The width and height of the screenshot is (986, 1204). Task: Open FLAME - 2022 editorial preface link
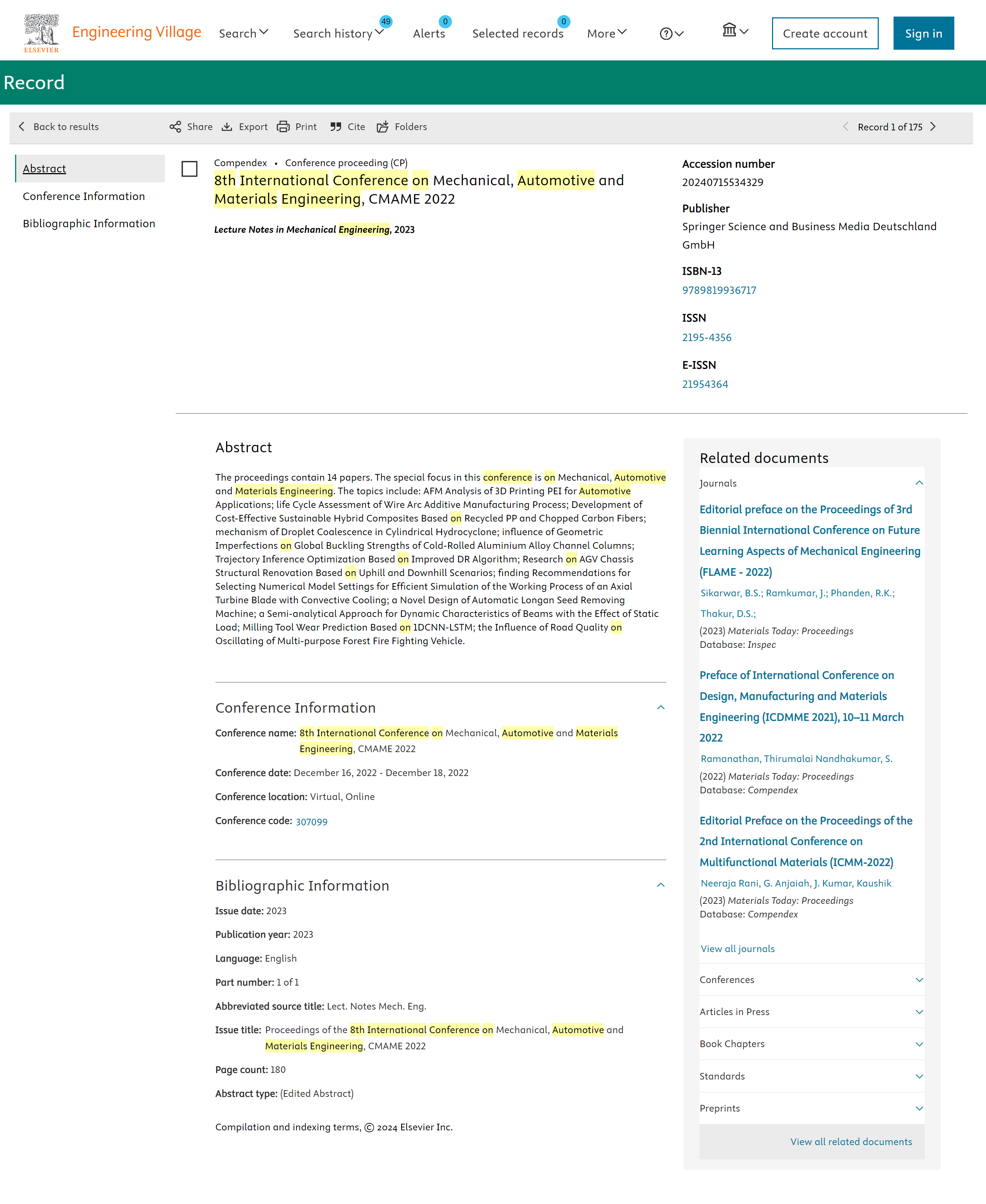coord(810,541)
